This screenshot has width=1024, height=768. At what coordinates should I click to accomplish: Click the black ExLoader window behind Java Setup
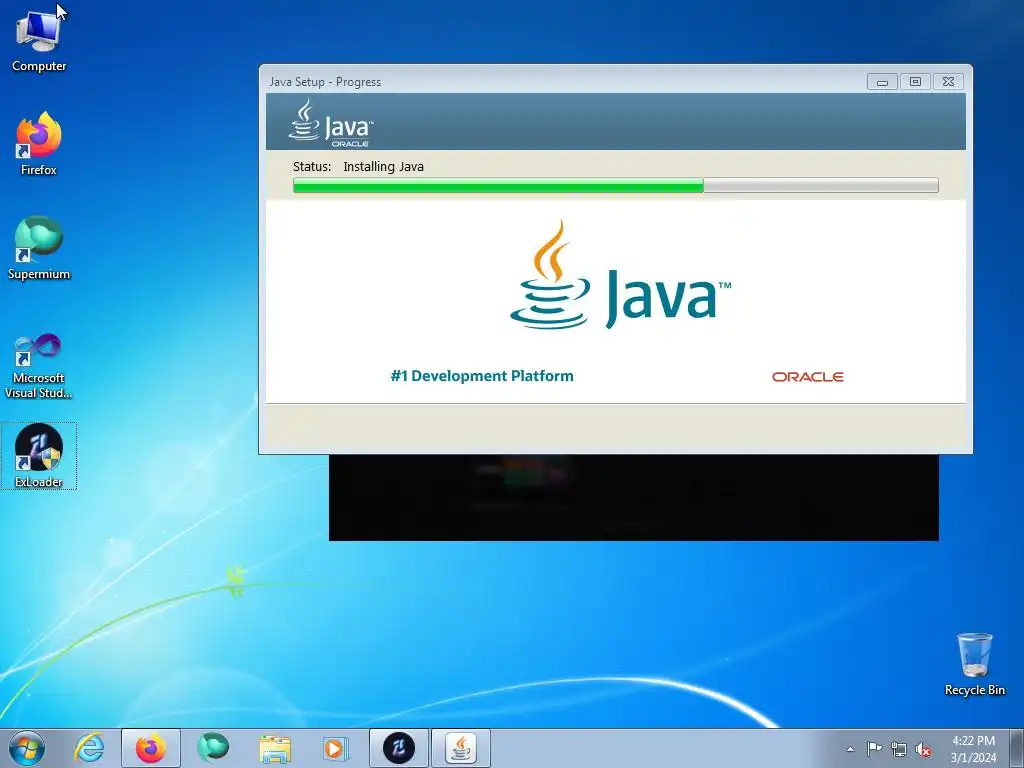coord(633,498)
